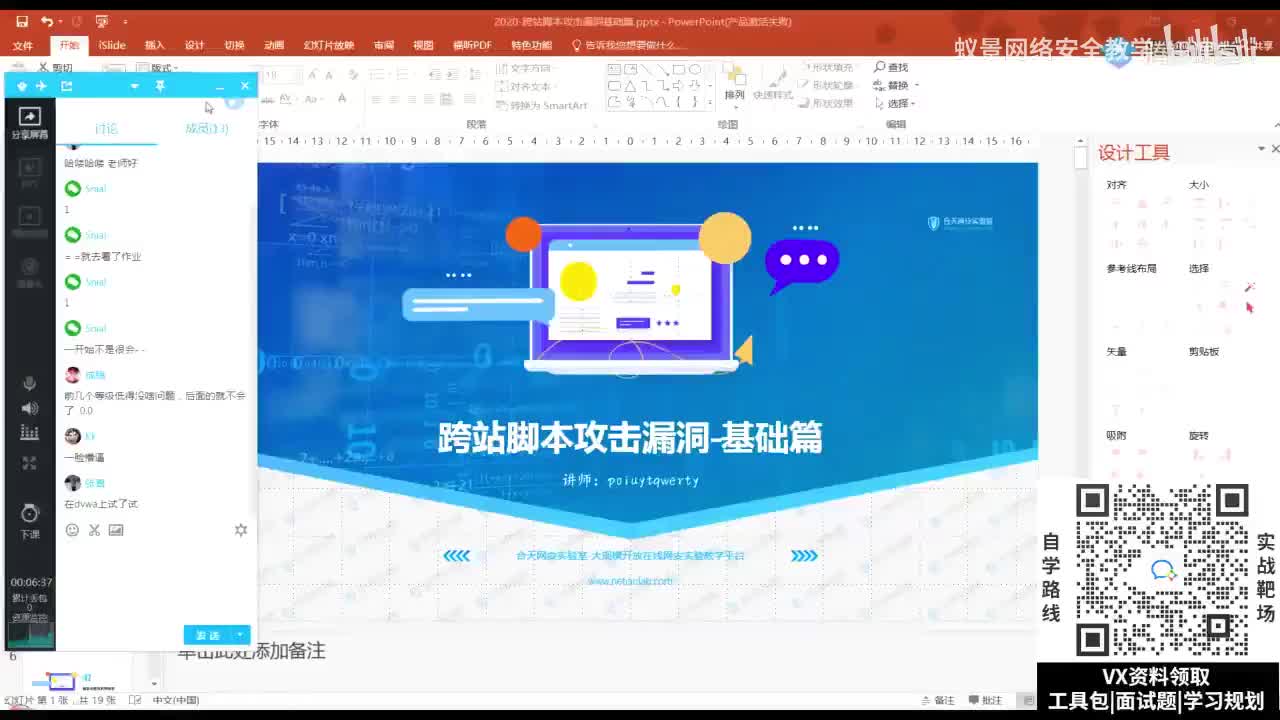Click the 形状轮廓 shape outline button
The width and height of the screenshot is (1280, 720).
tap(829, 85)
